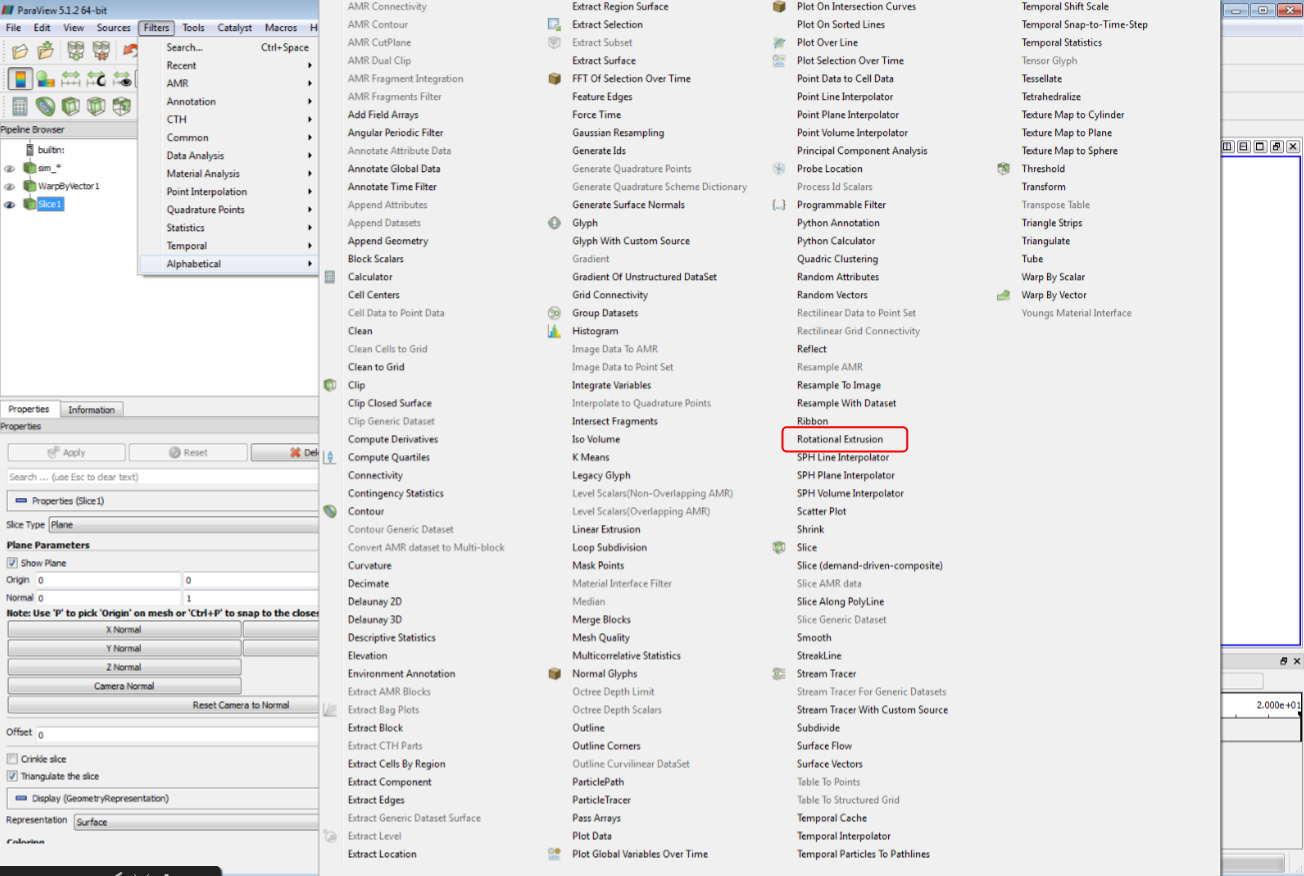Click the first Origin coordinate field
This screenshot has width=1304, height=876.
[108, 580]
